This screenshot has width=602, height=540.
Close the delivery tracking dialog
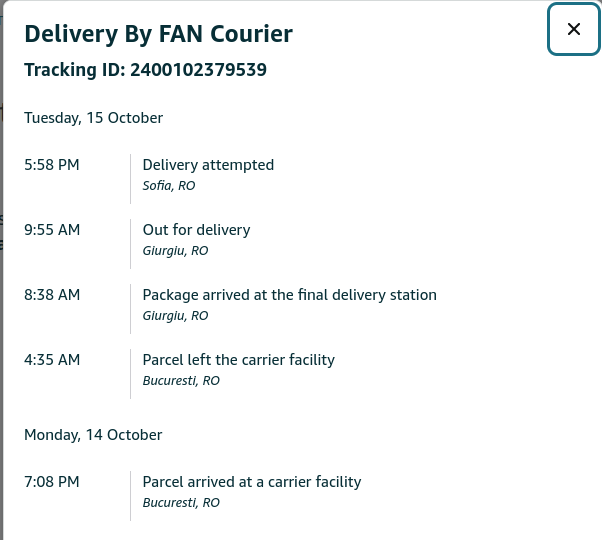pos(574,29)
